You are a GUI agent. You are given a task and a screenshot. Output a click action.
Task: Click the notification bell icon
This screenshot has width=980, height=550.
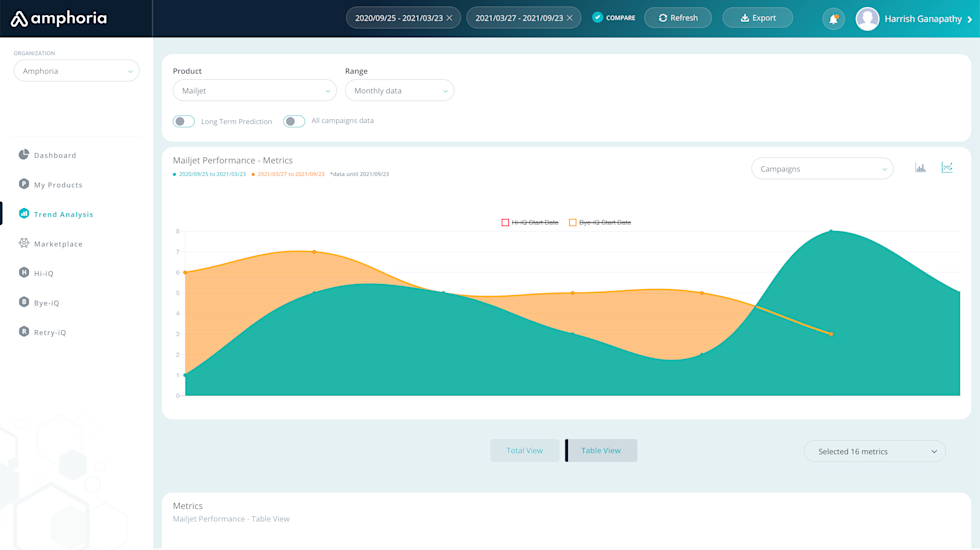[833, 19]
